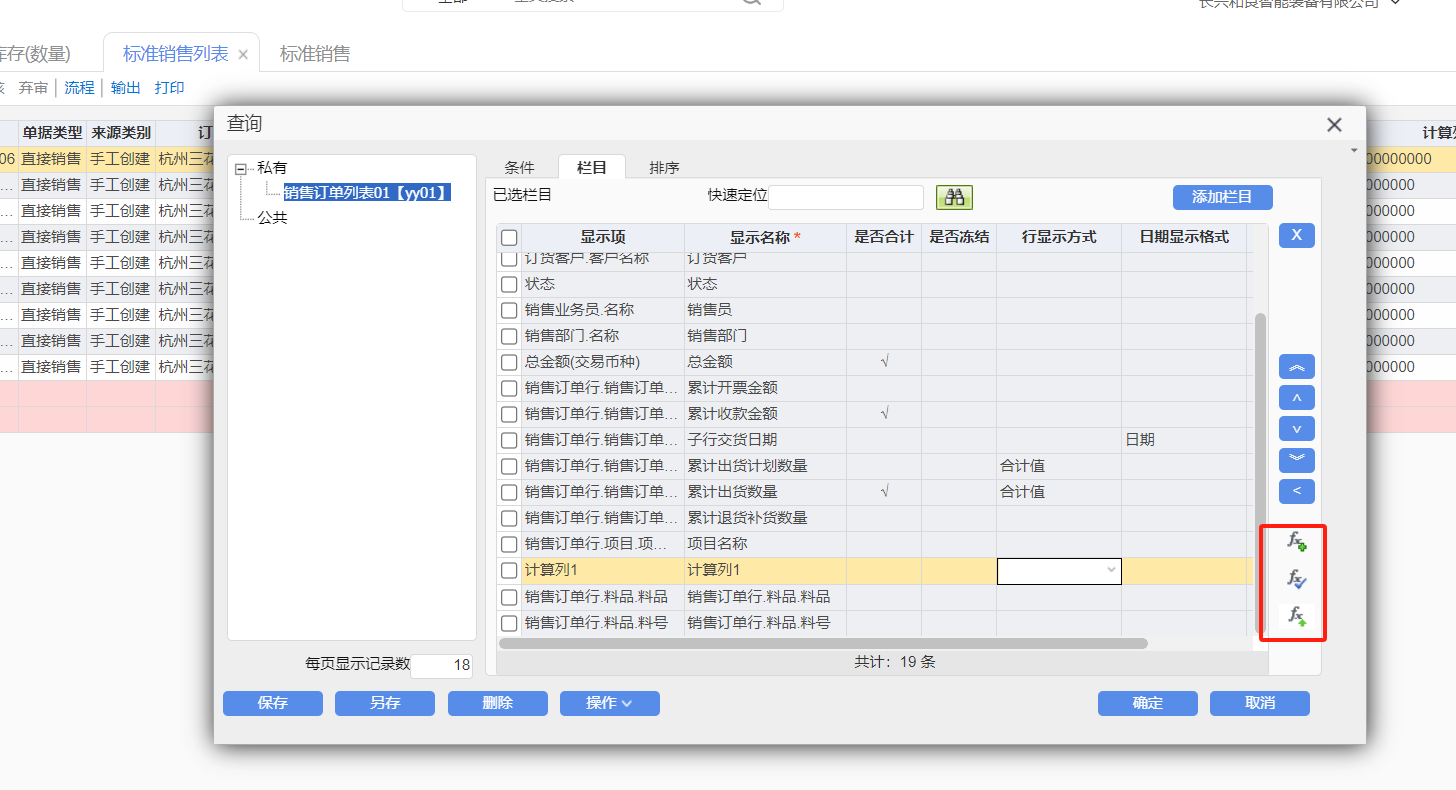Click the 单据类型 header in background table
Image resolution: width=1456 pixels, height=790 pixels.
click(52, 132)
